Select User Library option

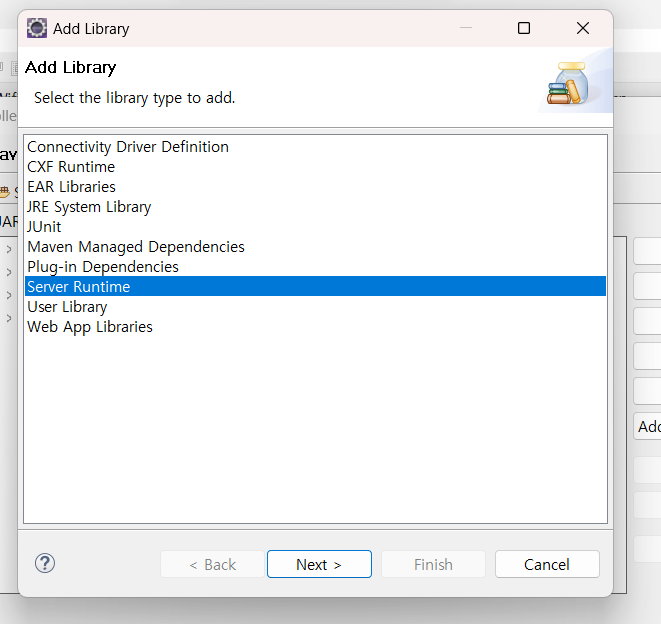(315, 307)
